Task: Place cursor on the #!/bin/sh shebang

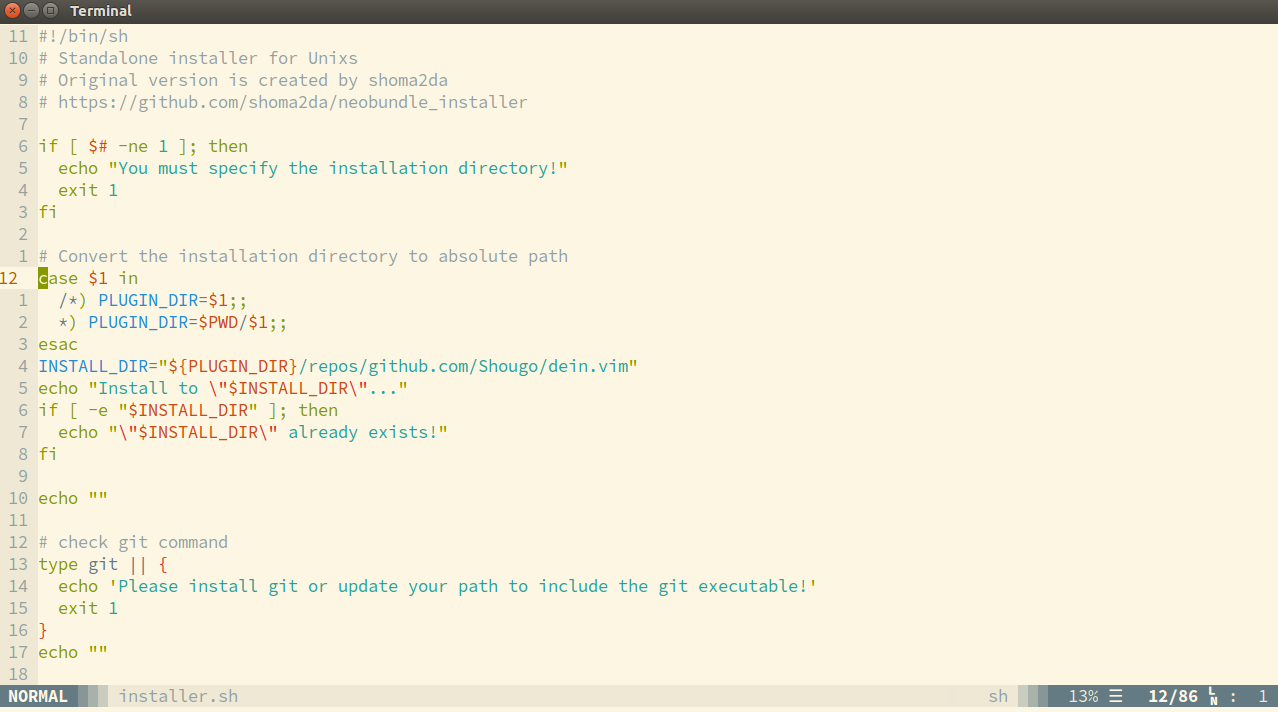Action: [83, 36]
